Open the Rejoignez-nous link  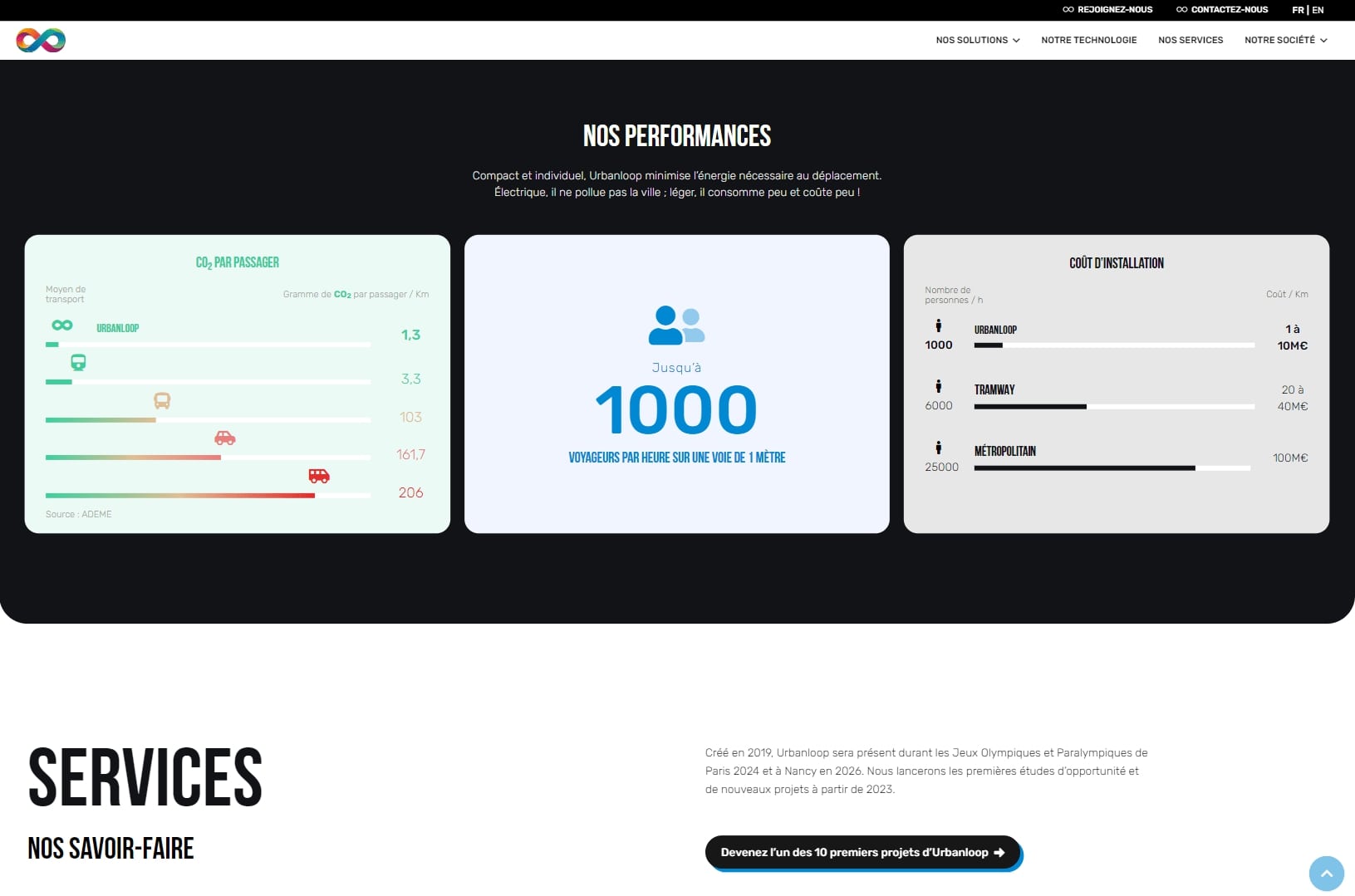point(1107,10)
